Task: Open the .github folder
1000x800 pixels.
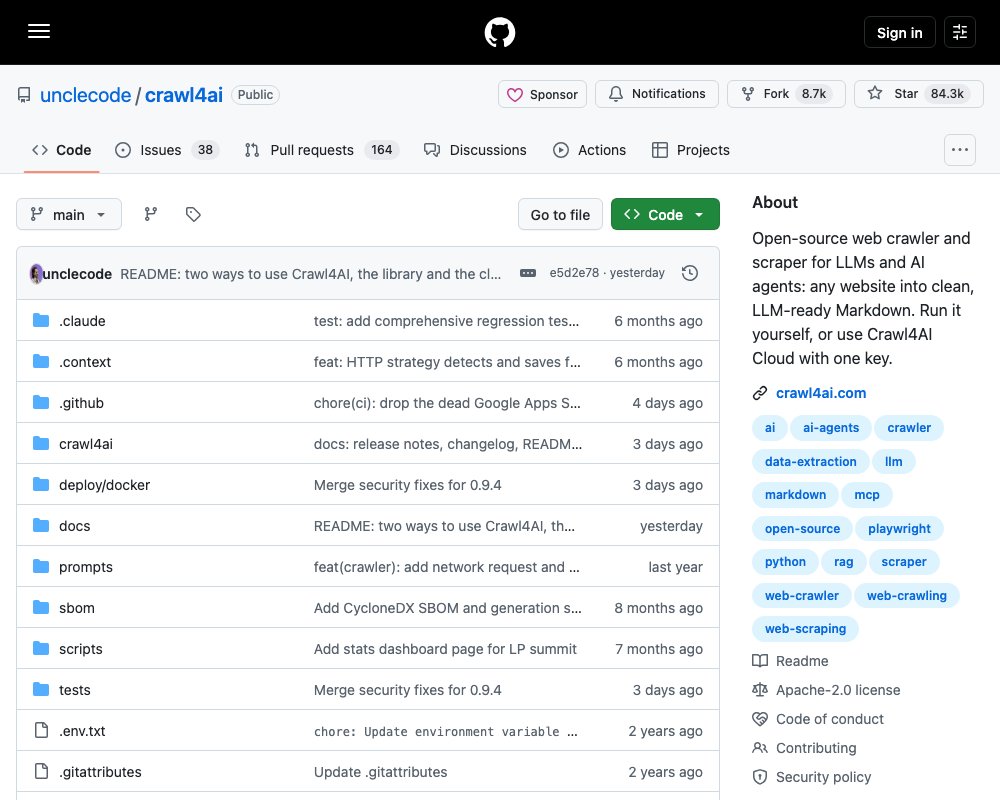Action: 81,403
